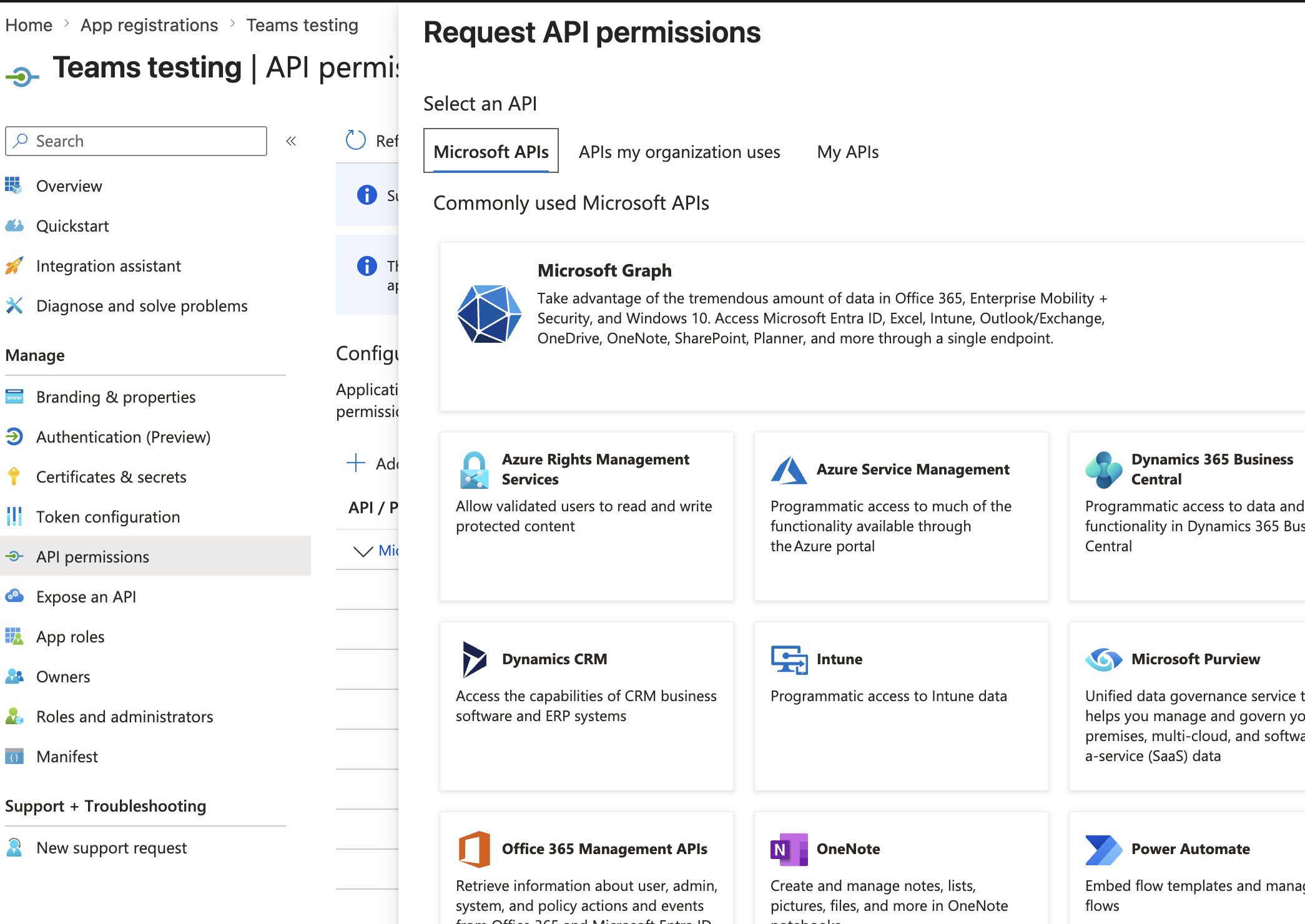
Task: Click the Branding & properties icon
Action: [x=14, y=396]
